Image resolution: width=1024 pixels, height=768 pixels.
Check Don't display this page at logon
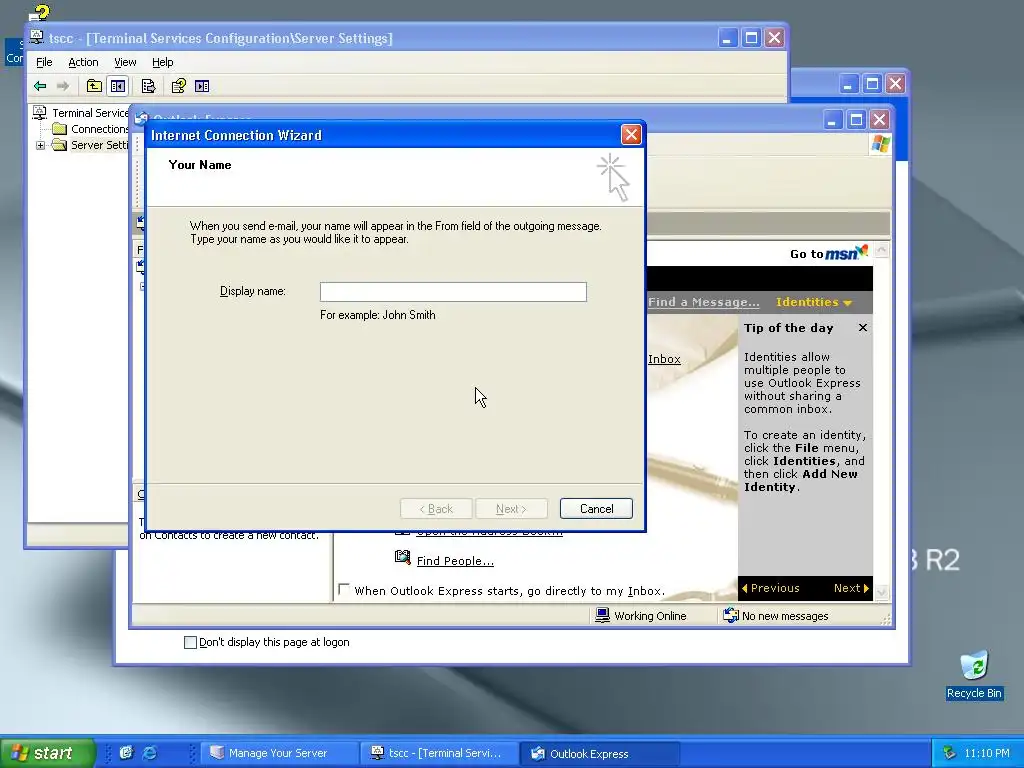(191, 643)
